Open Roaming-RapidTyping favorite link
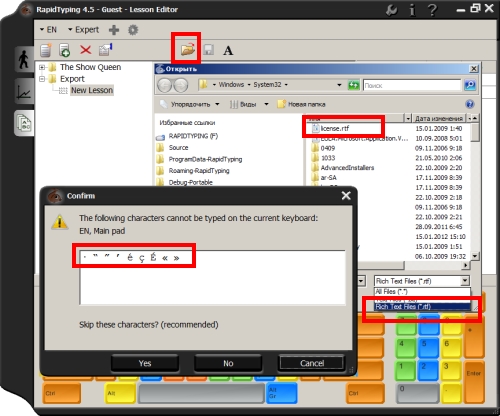This screenshot has height=416, width=500. tap(199, 171)
